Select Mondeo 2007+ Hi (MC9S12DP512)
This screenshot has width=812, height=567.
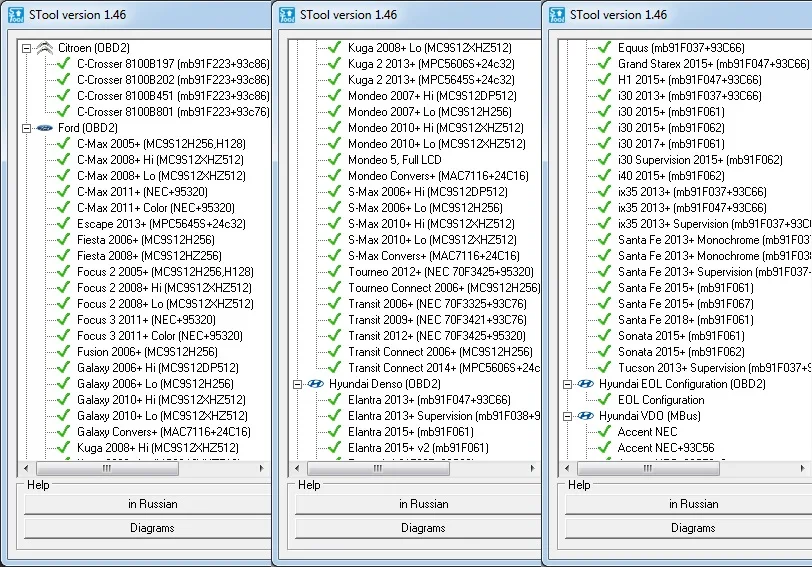(x=432, y=96)
